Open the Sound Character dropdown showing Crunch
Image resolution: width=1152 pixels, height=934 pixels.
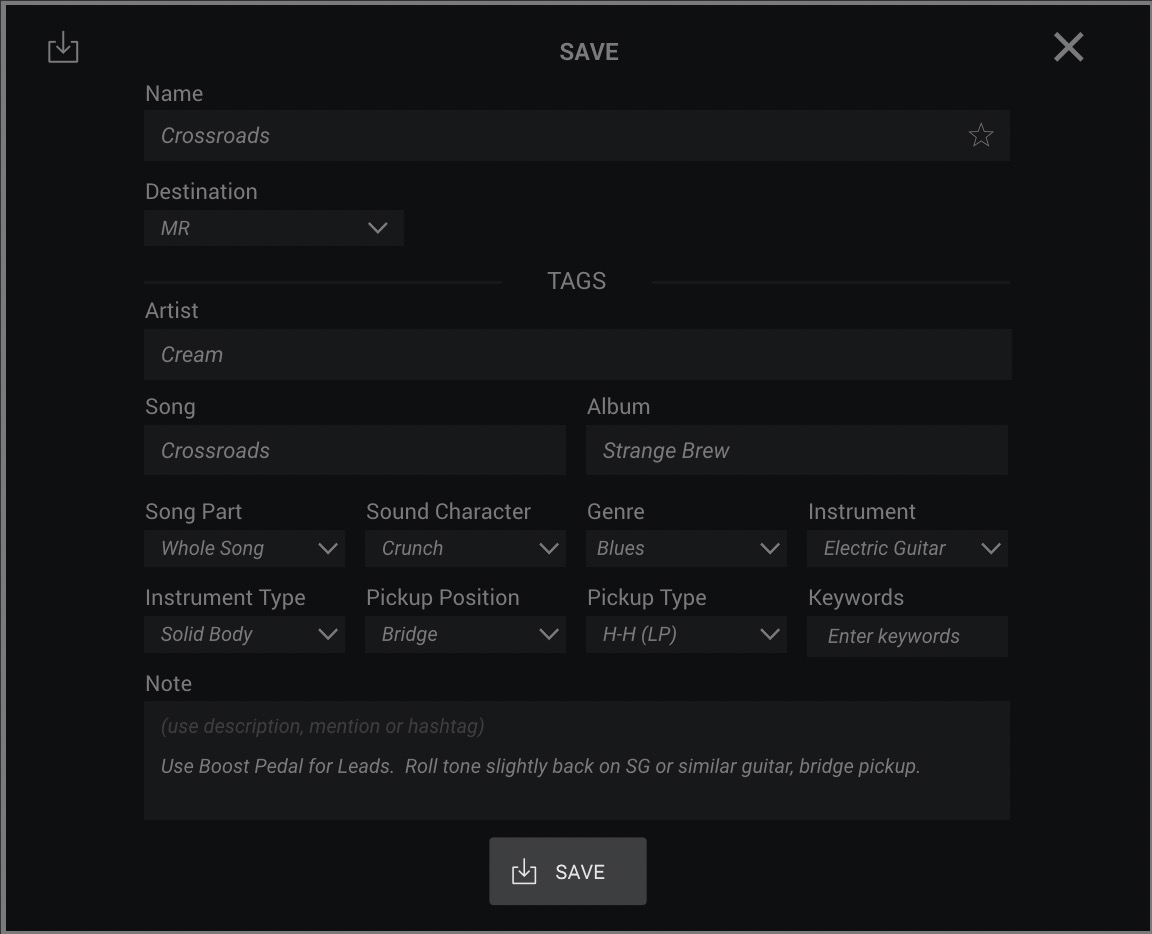coord(466,548)
